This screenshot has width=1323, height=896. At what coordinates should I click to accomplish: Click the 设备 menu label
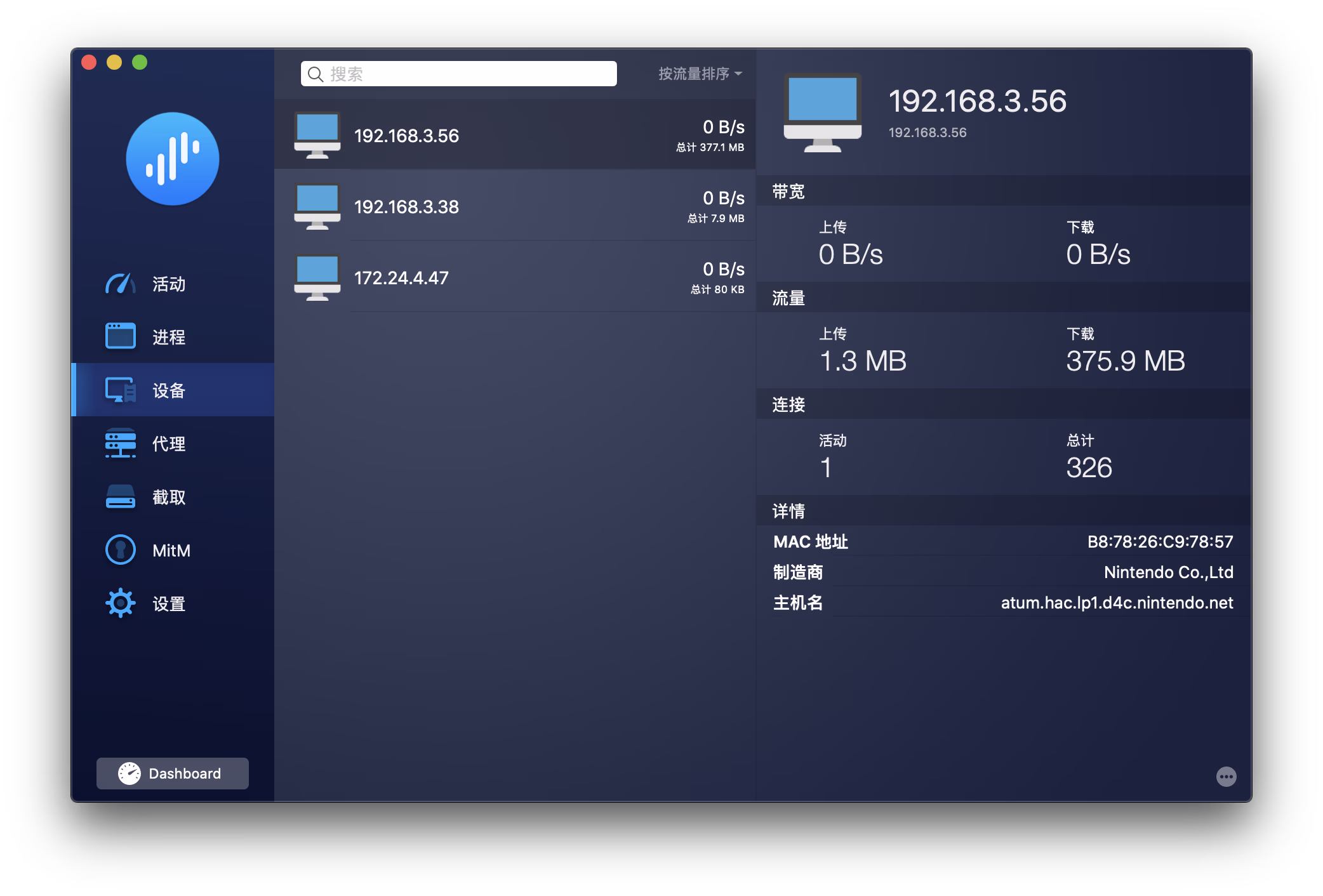169,390
